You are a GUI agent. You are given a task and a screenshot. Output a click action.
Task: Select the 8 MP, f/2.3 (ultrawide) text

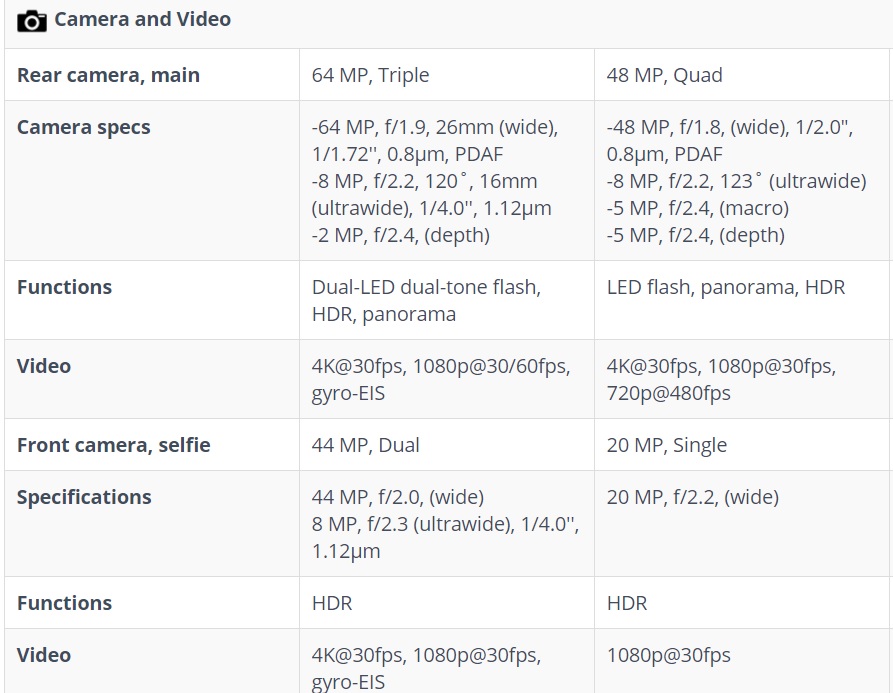(413, 524)
